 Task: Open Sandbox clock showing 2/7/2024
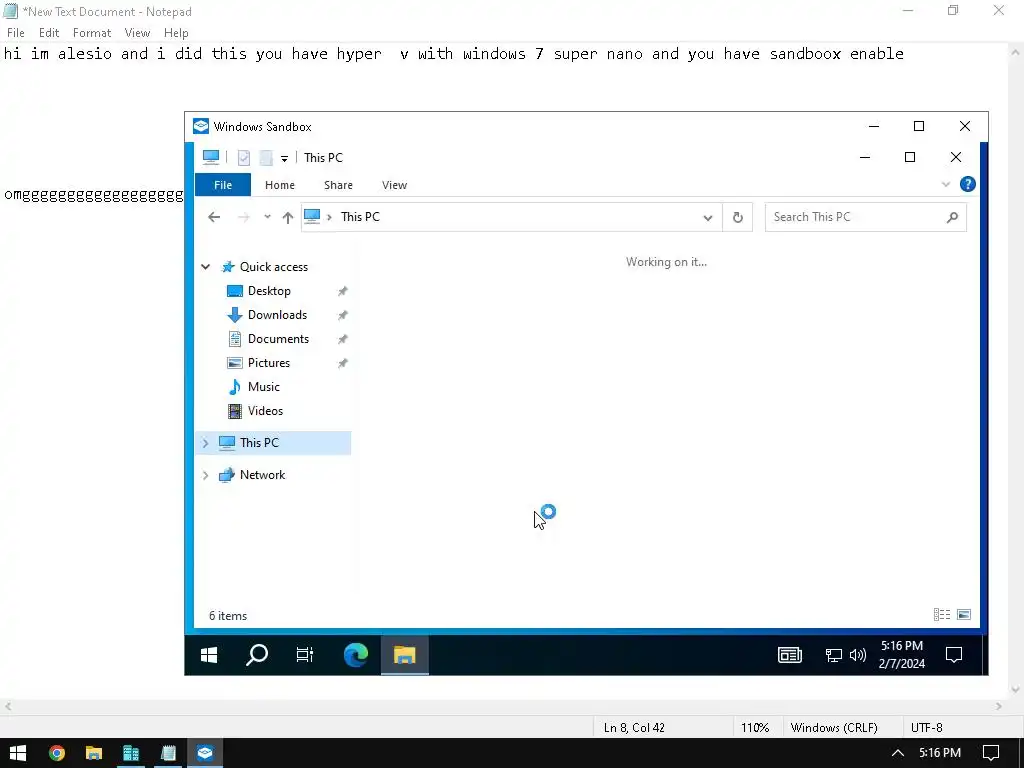click(x=901, y=654)
